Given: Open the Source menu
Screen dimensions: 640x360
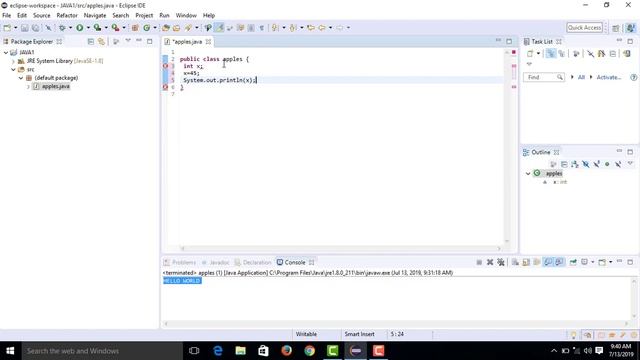Looking at the screenshot, I should tap(42, 16).
